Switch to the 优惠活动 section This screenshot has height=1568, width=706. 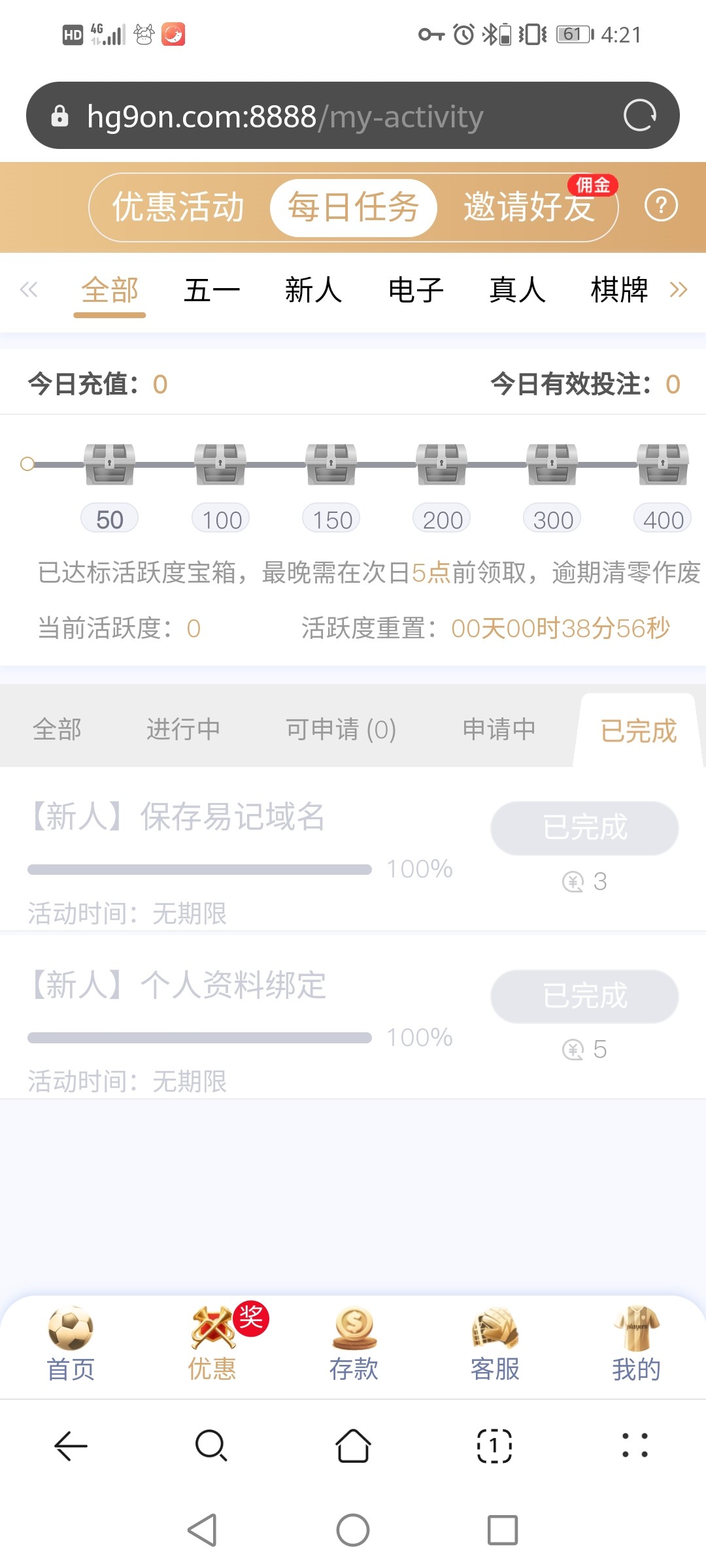pos(178,208)
